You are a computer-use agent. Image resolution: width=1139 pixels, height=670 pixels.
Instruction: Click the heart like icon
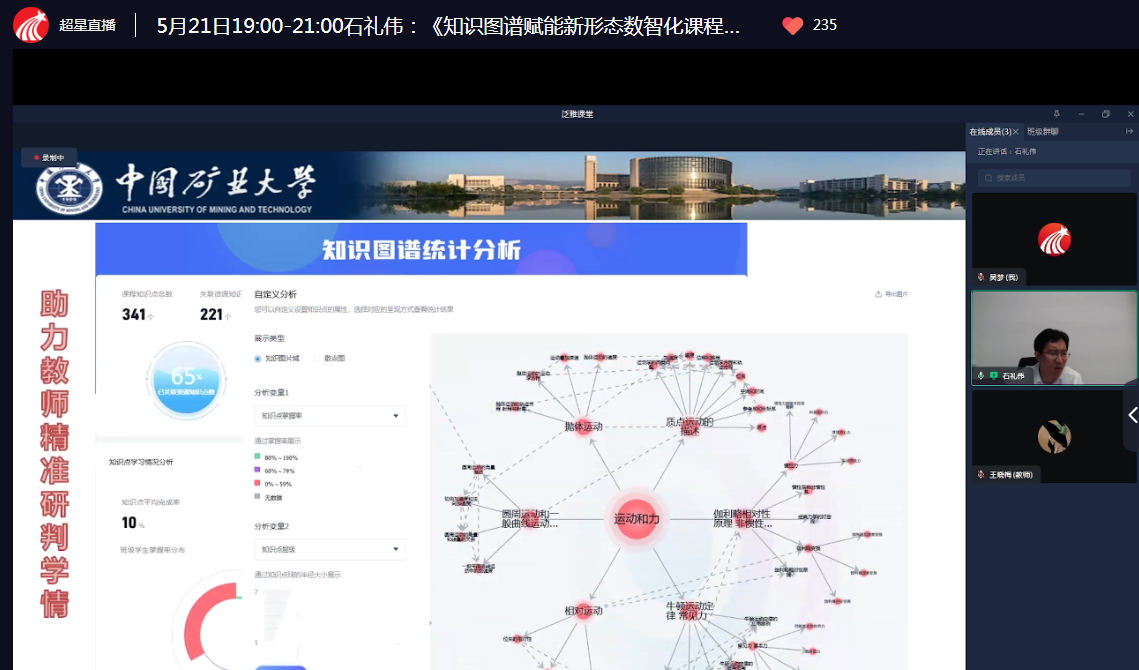point(793,26)
